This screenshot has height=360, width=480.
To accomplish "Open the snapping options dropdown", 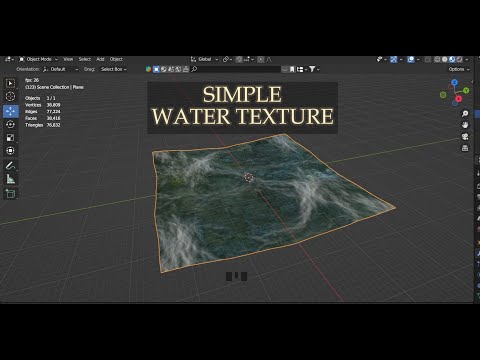I will tap(249, 59).
